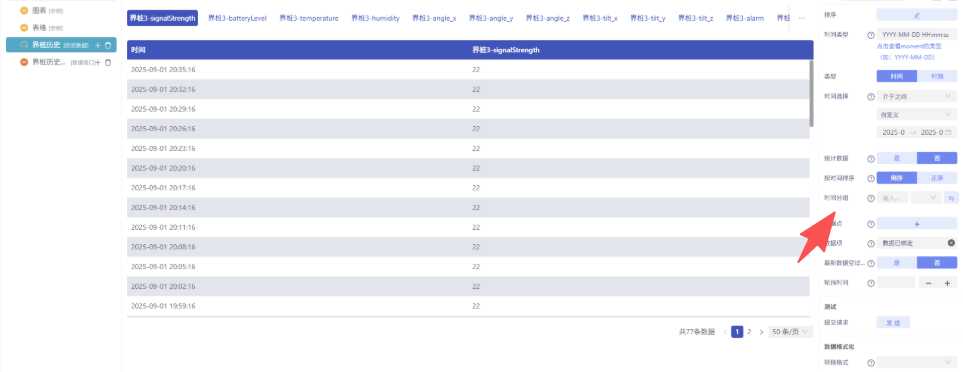963x372 pixels.
Task: Switch to 界桩3-tilt_z tab
Action: tap(696, 18)
